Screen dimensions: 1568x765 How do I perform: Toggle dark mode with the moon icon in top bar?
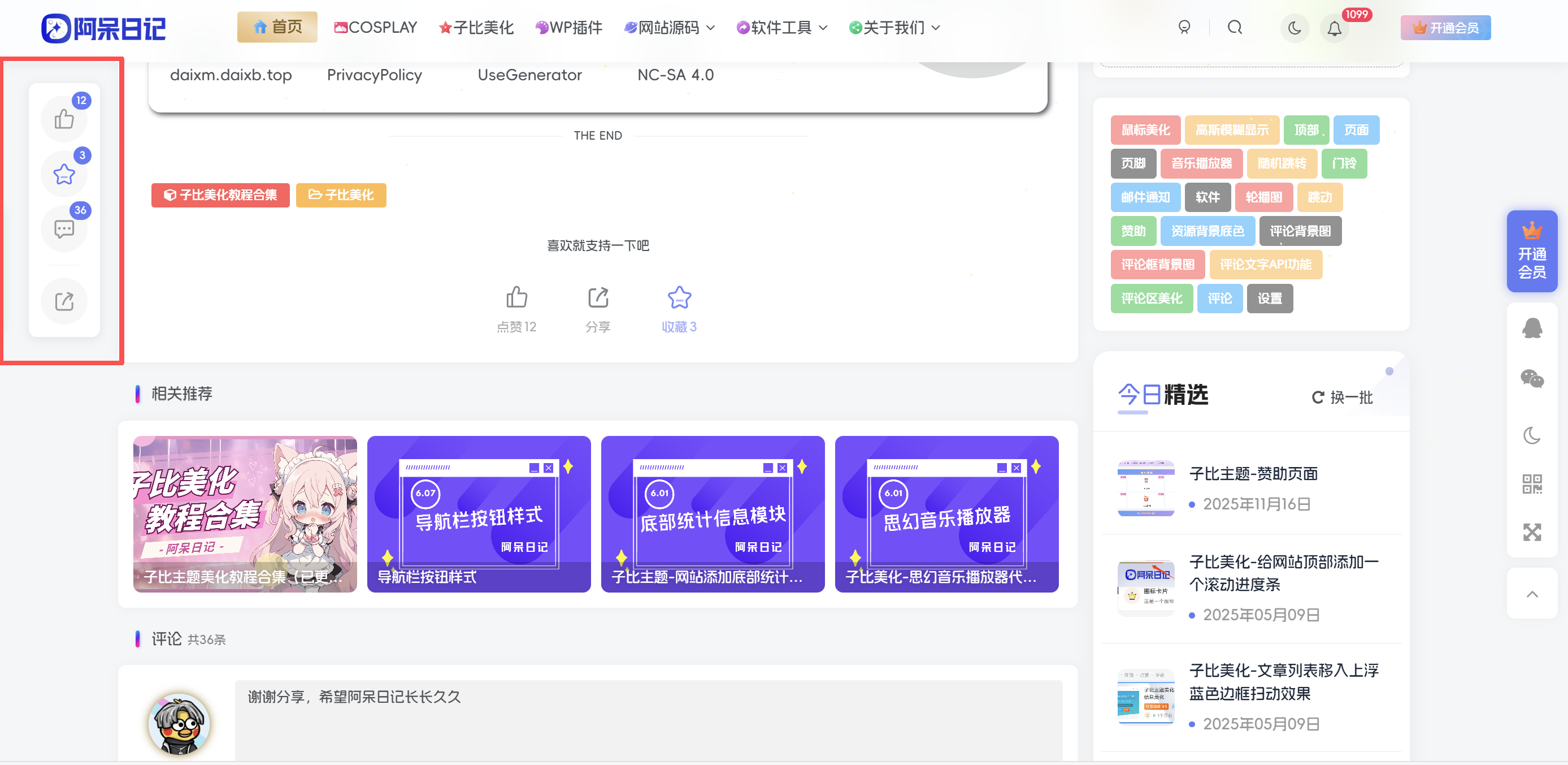(x=1295, y=27)
